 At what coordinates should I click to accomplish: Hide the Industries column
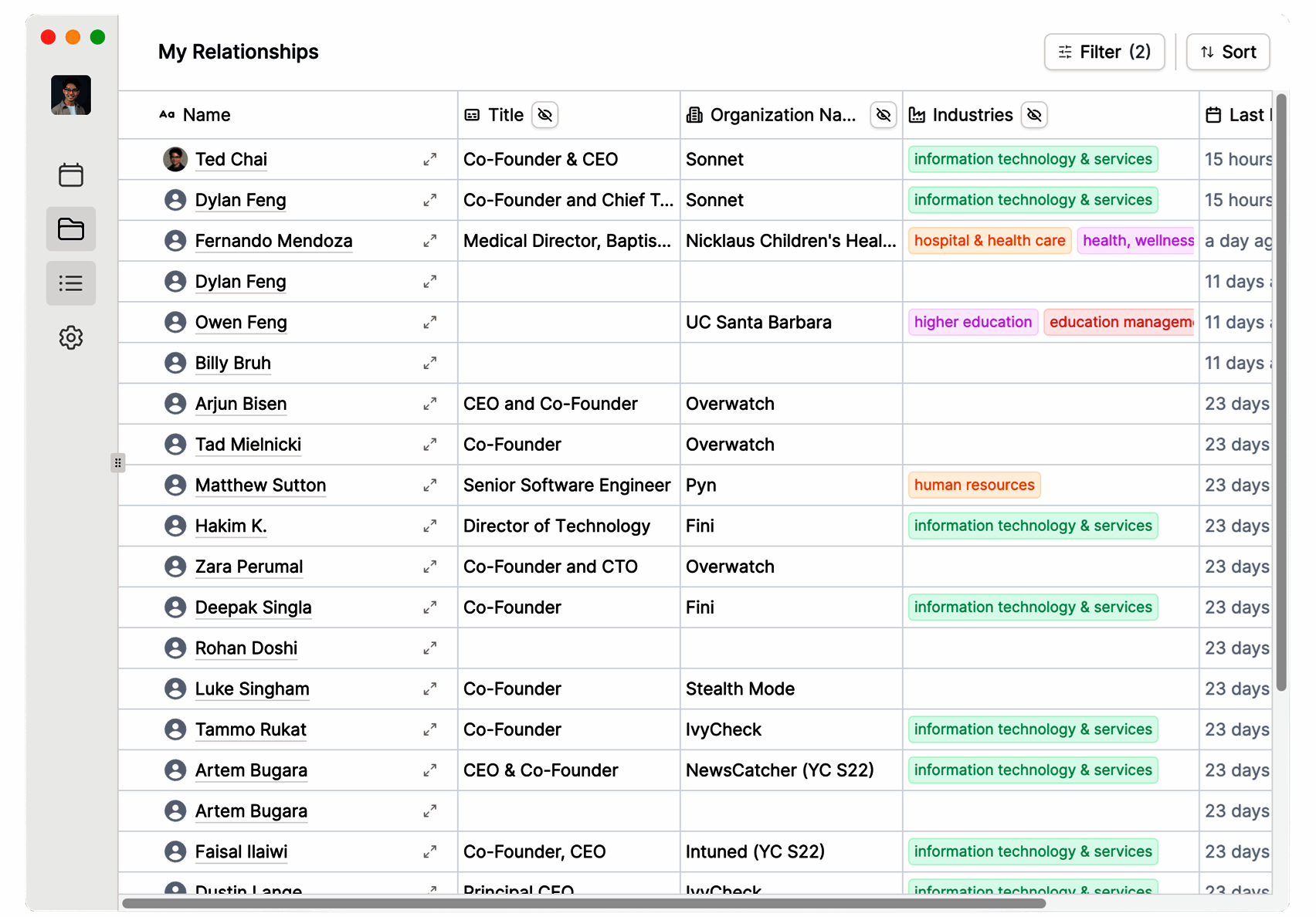(x=1034, y=115)
